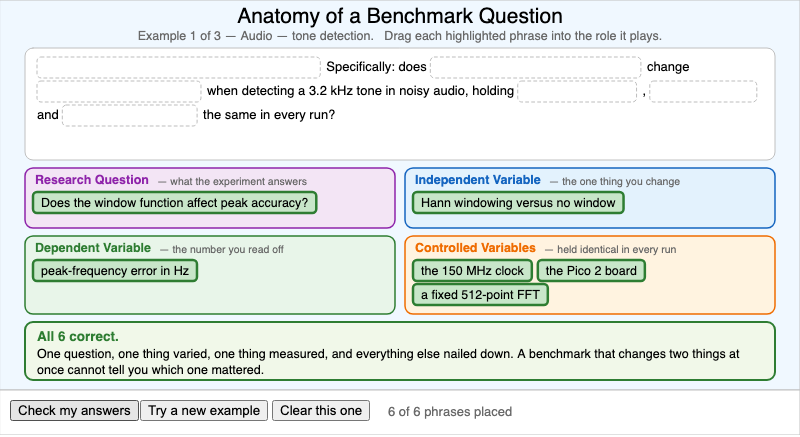Click the first empty slot after 'holding'
The height and width of the screenshot is (437, 800).
click(x=577, y=91)
